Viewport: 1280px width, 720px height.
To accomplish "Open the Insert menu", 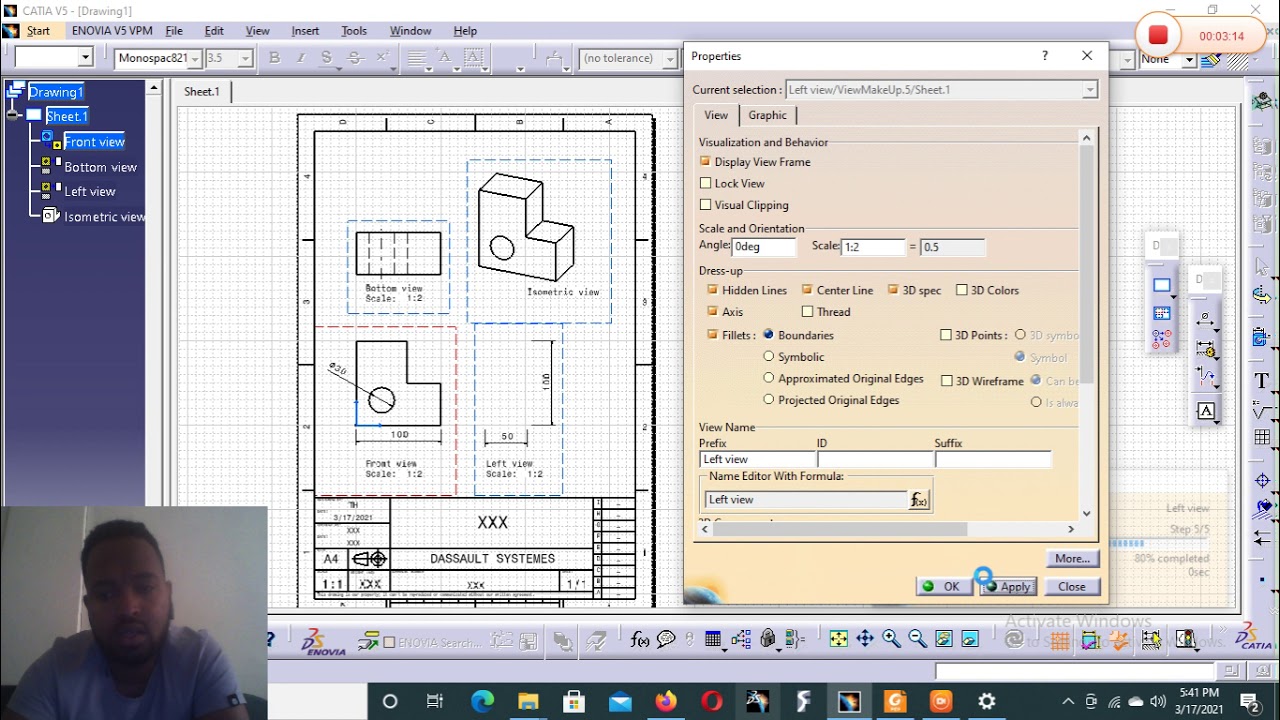I will pos(305,31).
